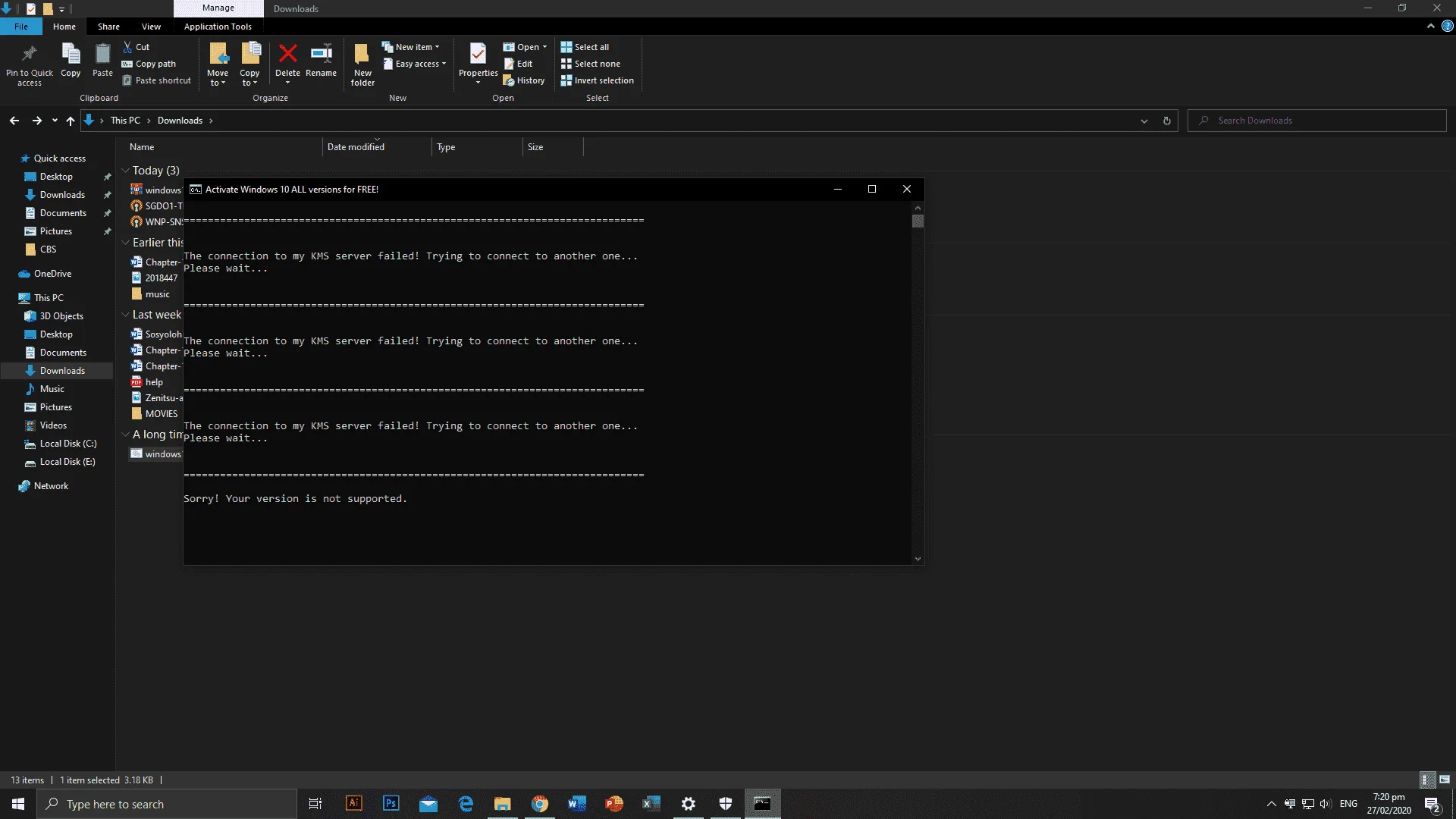The height and width of the screenshot is (819, 1456).
Task: Open the recent locations dropdown arrow
Action: point(55,121)
